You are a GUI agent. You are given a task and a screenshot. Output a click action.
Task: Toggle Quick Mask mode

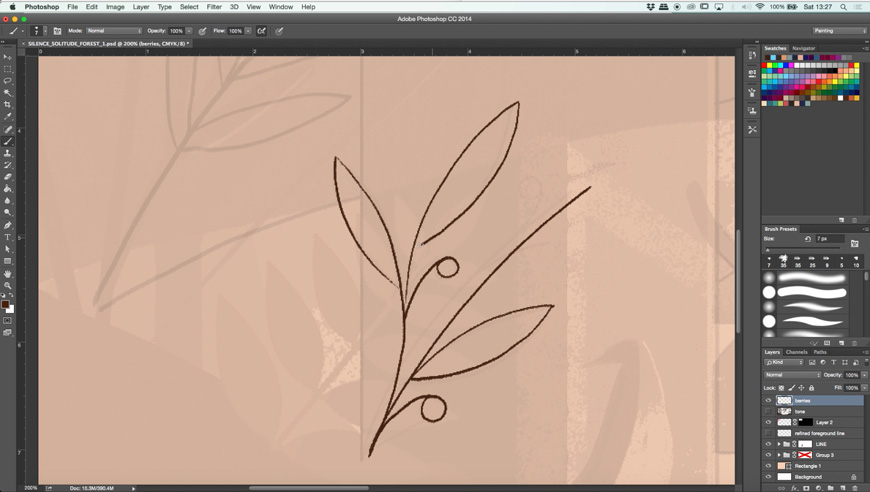(x=7, y=321)
